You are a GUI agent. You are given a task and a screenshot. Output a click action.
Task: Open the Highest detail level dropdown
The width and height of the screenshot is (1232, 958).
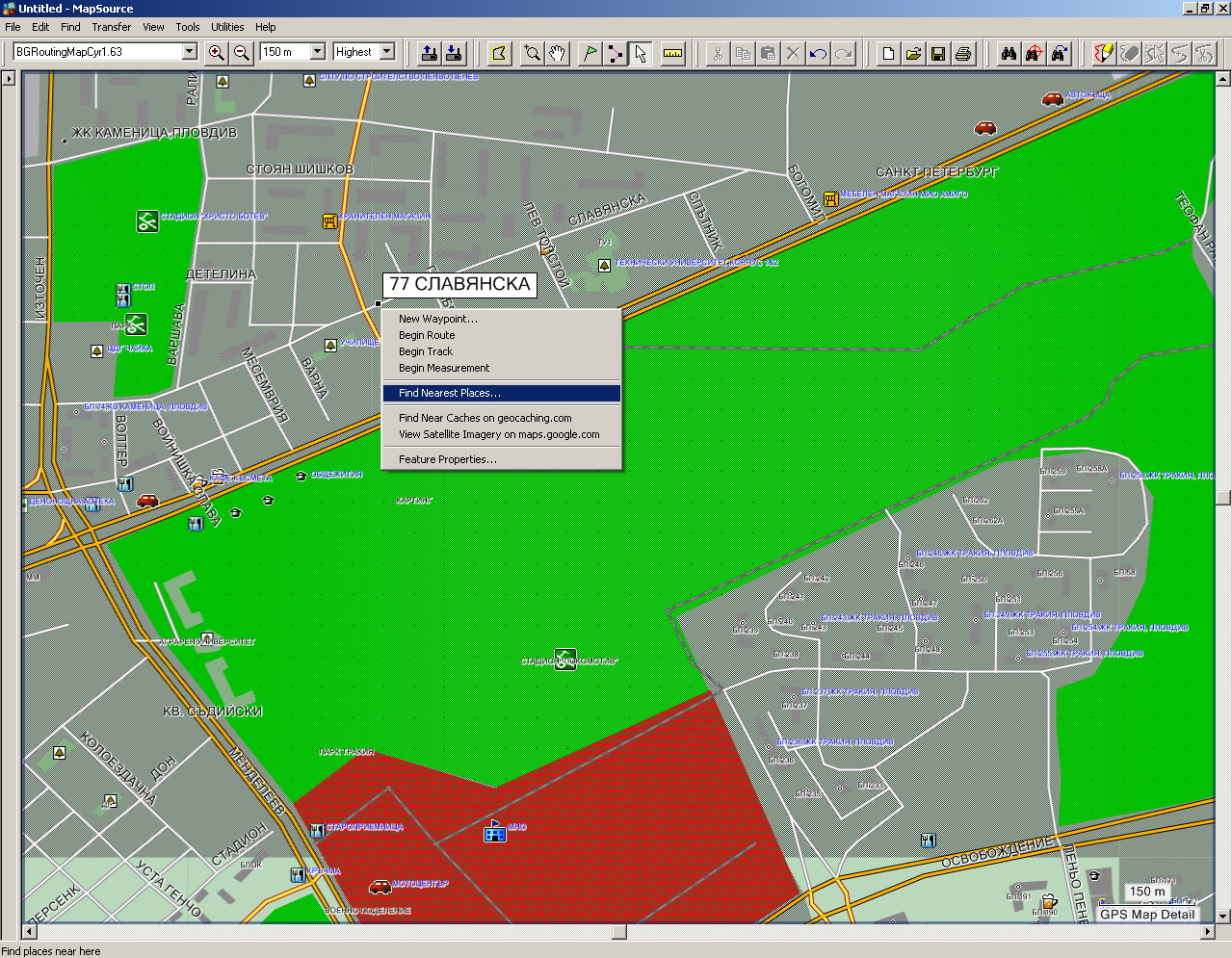(387, 52)
